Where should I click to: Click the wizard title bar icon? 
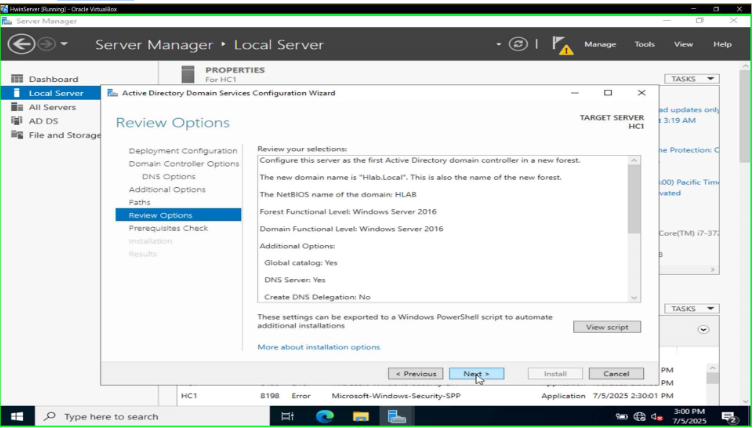pos(113,93)
